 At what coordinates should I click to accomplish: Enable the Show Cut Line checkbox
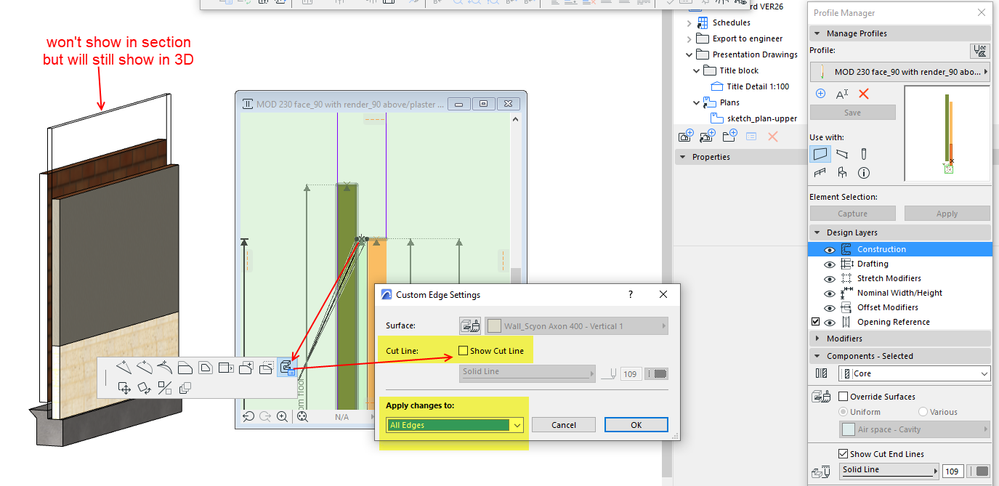(463, 350)
